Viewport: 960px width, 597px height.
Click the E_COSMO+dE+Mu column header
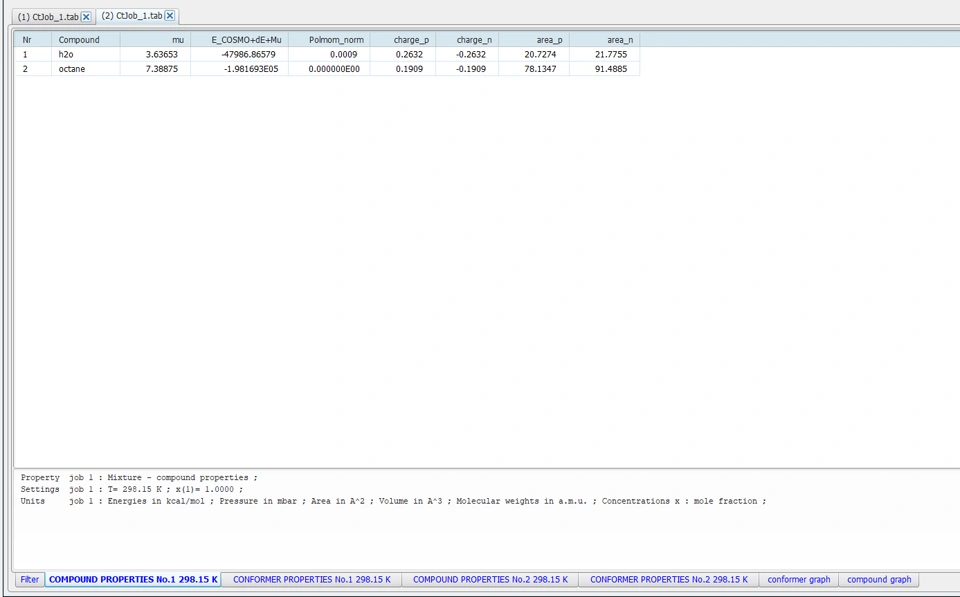pyautogui.click(x=240, y=40)
